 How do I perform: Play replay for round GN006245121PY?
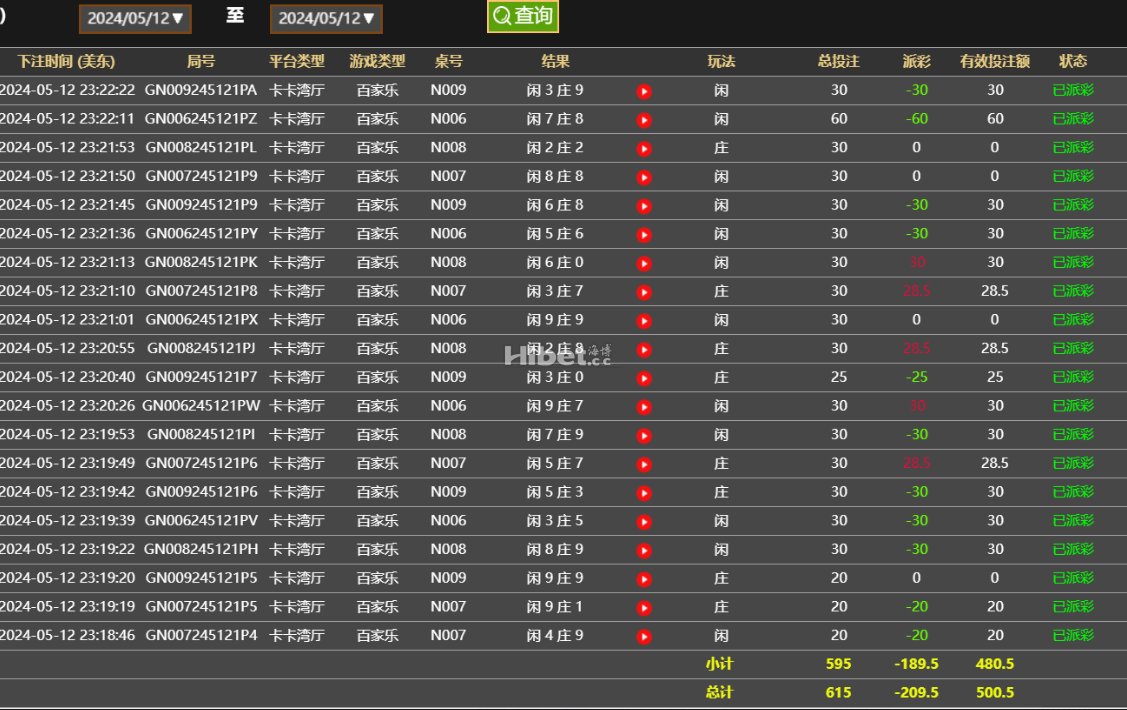click(644, 235)
